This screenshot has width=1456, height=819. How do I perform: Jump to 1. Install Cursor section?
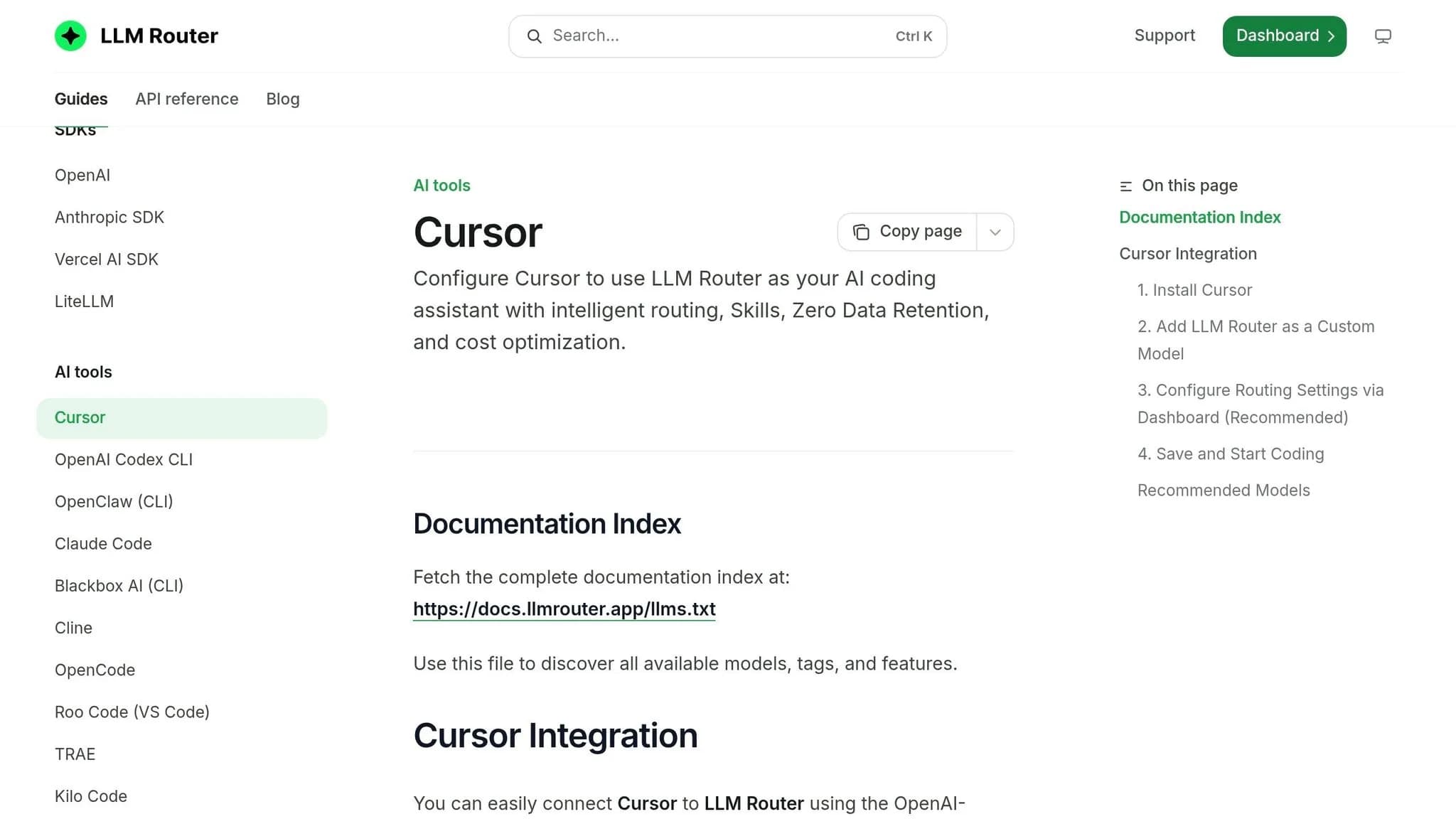click(x=1194, y=290)
